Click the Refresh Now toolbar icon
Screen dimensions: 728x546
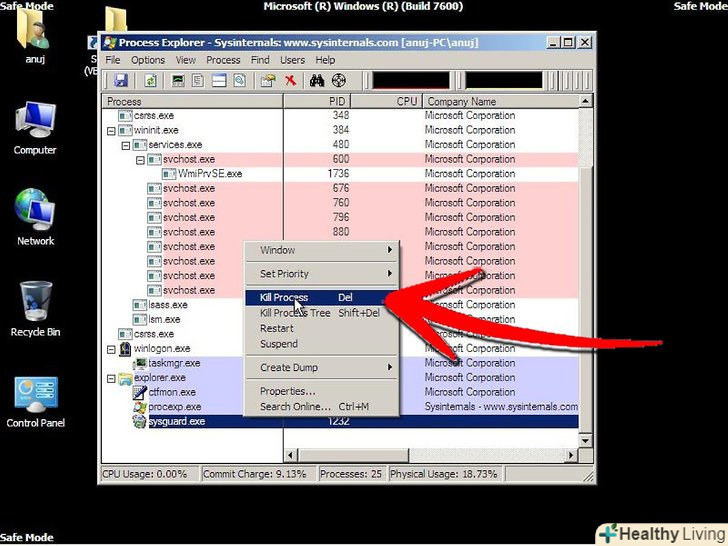[150, 81]
